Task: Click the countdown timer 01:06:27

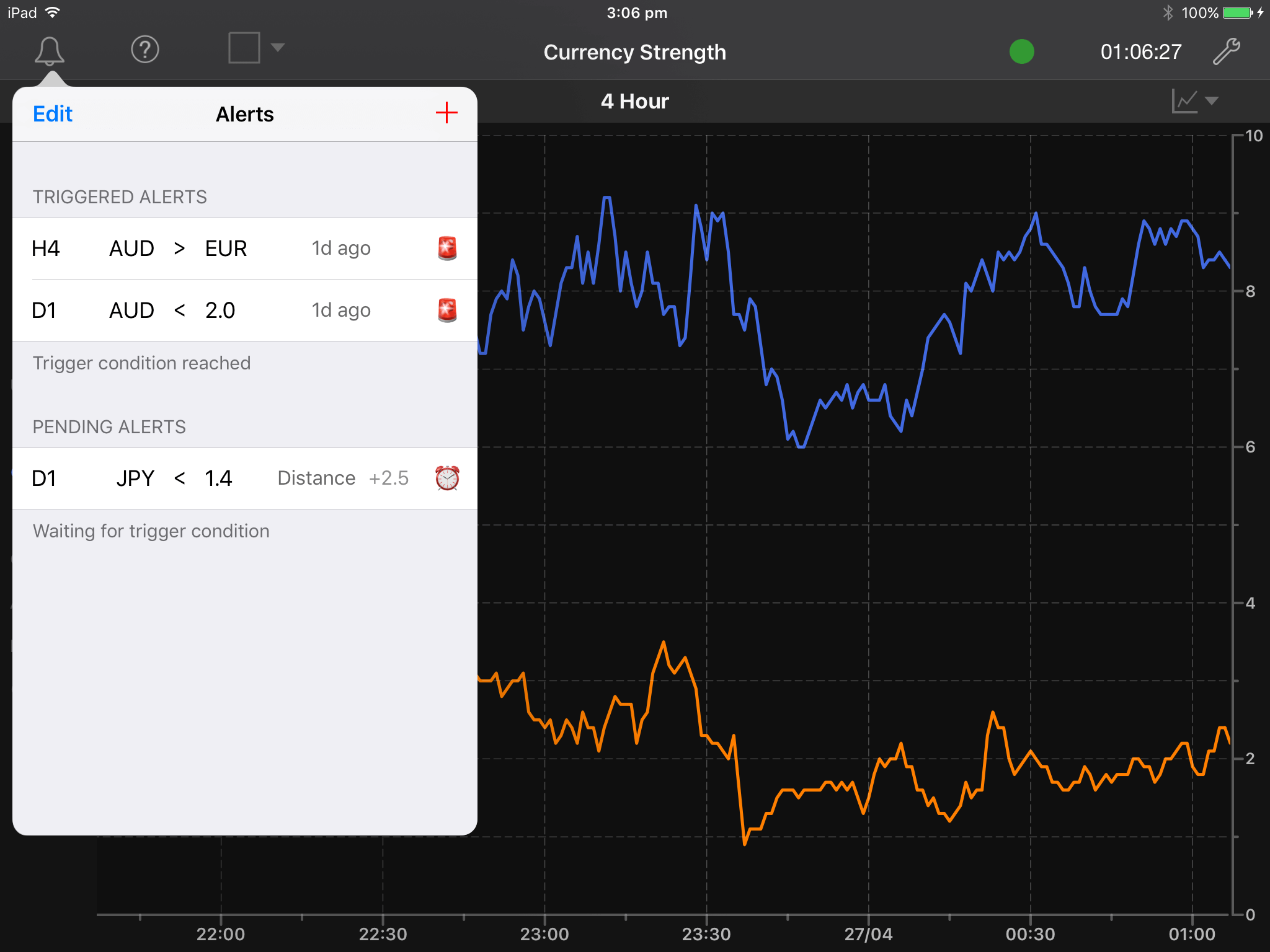Action: (1141, 51)
